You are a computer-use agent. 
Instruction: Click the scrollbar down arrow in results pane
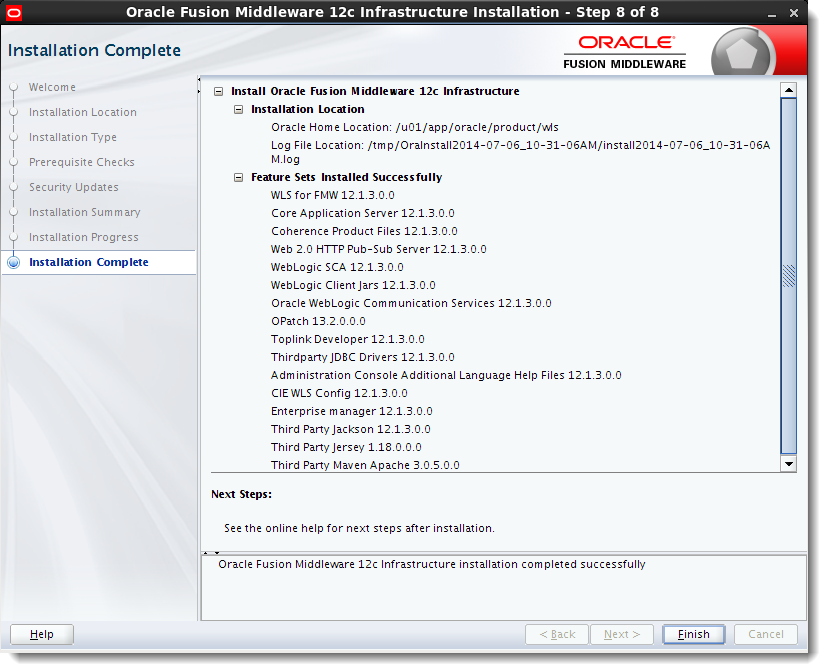(789, 464)
